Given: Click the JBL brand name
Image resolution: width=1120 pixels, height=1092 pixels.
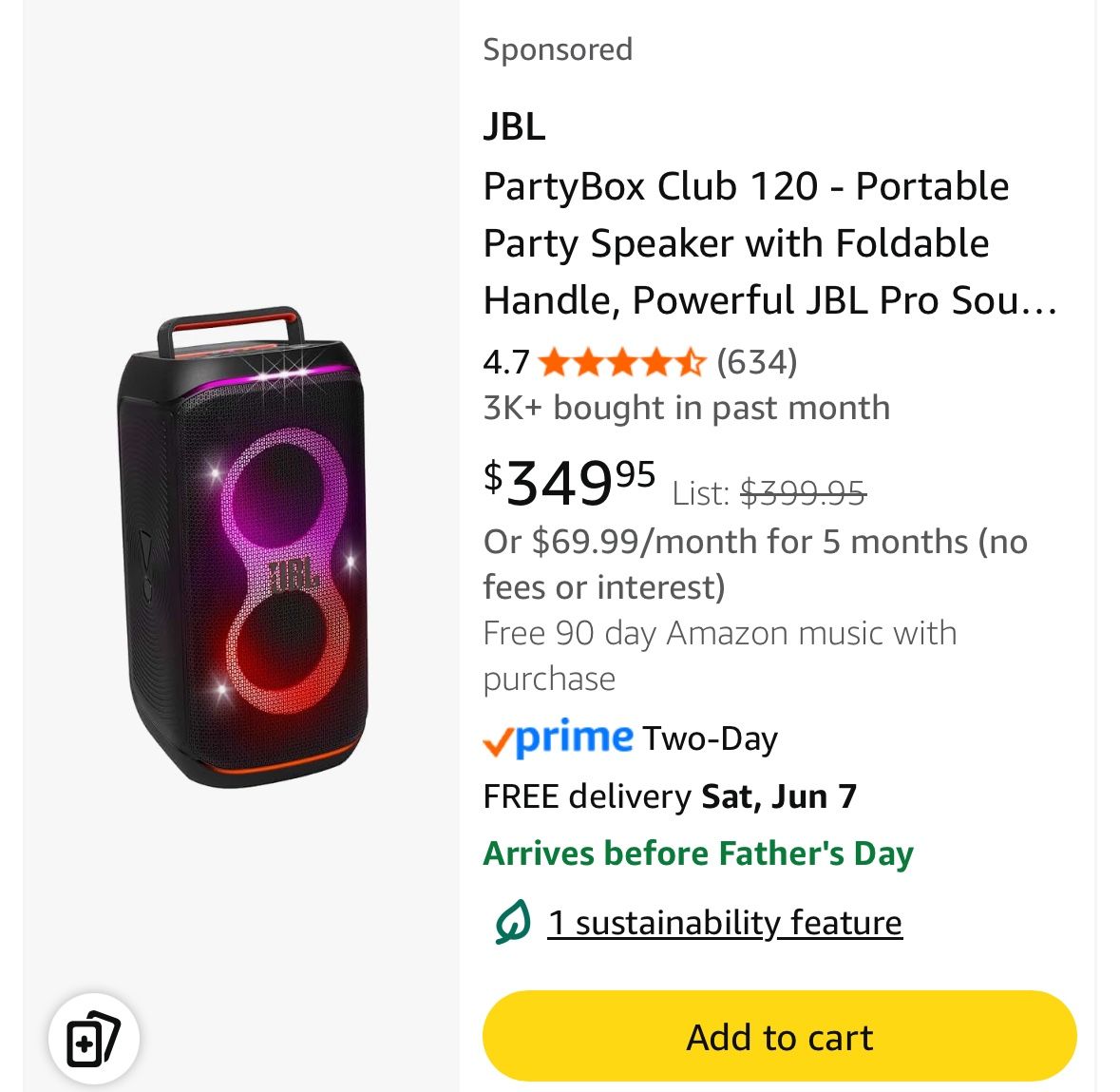Looking at the screenshot, I should pos(514,126).
